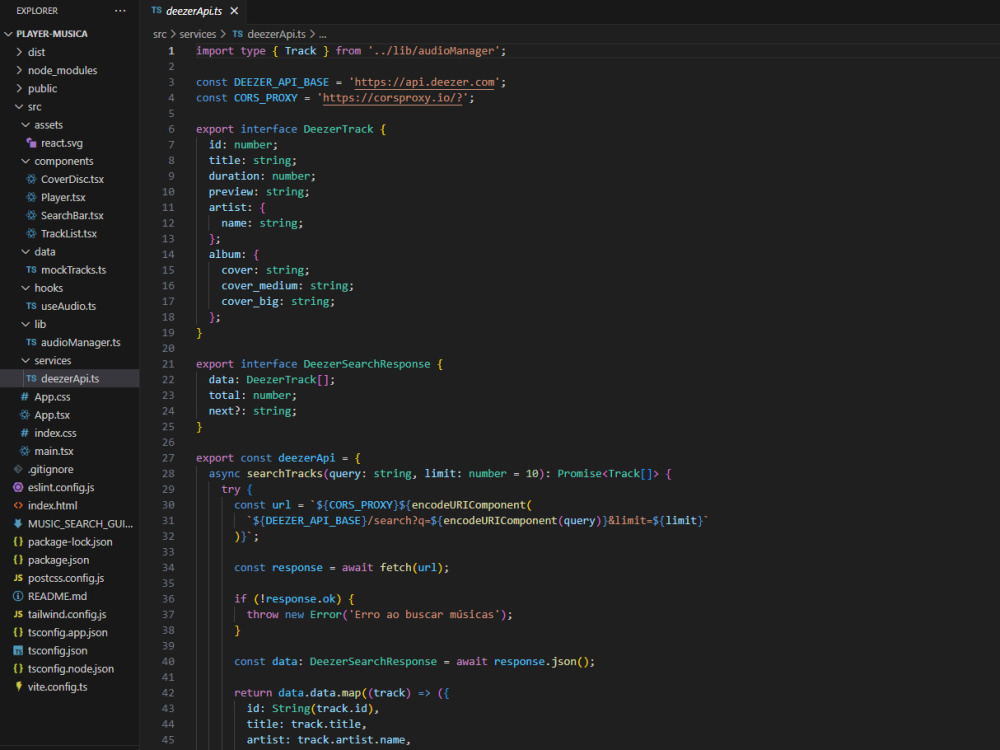1000x750 pixels.
Task: Collapse the lib folder chevron
Action: click(26, 324)
